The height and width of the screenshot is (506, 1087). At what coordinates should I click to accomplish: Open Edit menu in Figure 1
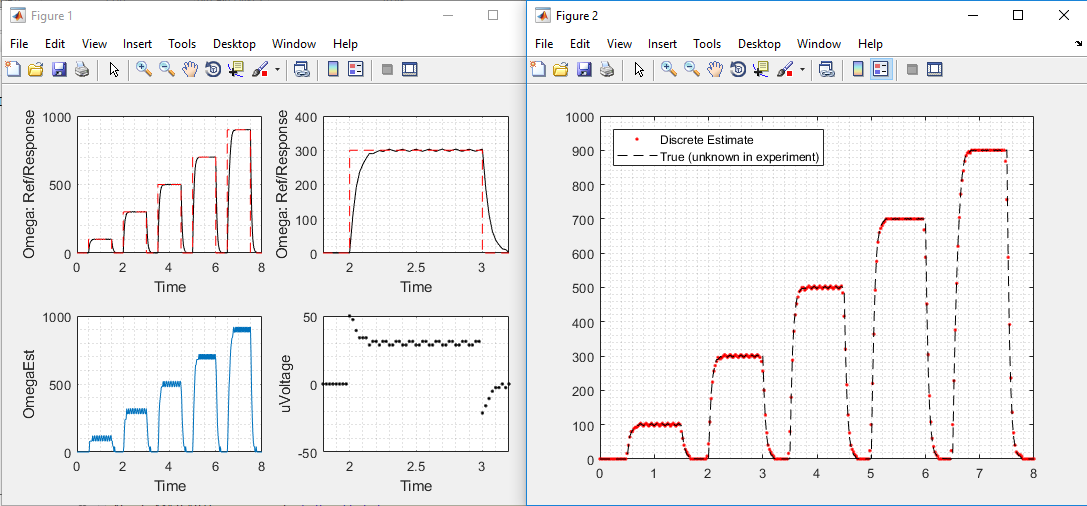[x=55, y=44]
